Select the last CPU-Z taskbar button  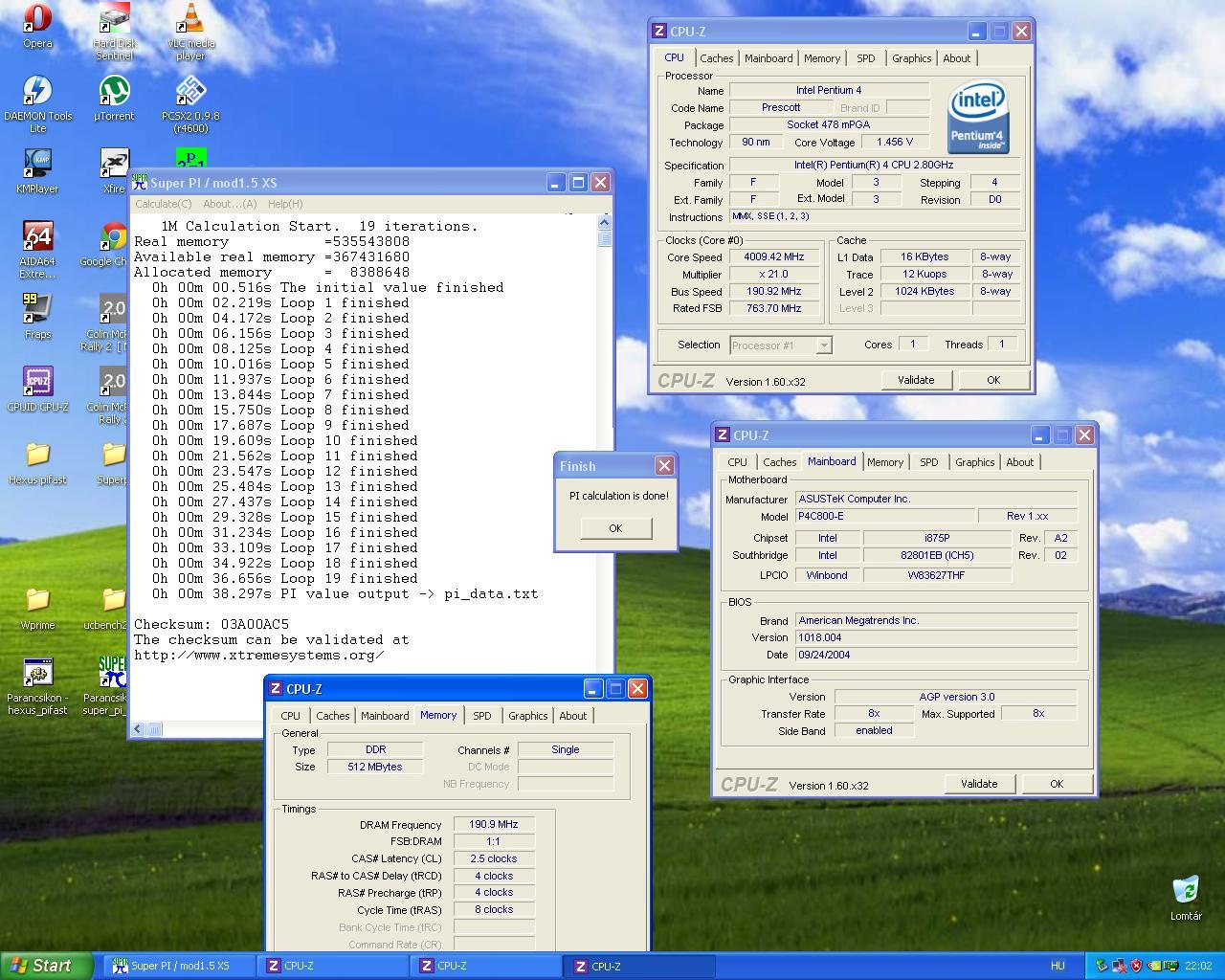pos(640,966)
